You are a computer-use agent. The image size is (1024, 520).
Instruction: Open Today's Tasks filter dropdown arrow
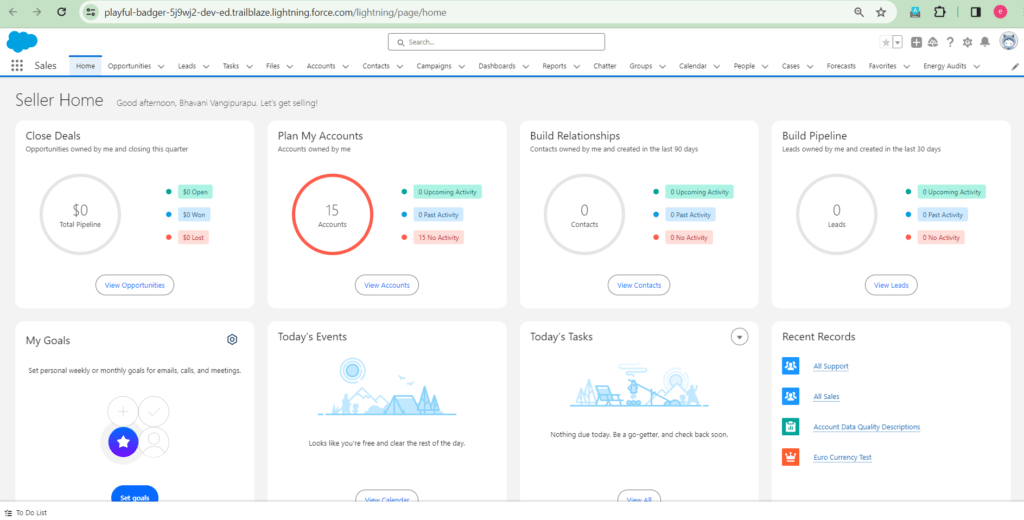tap(739, 337)
